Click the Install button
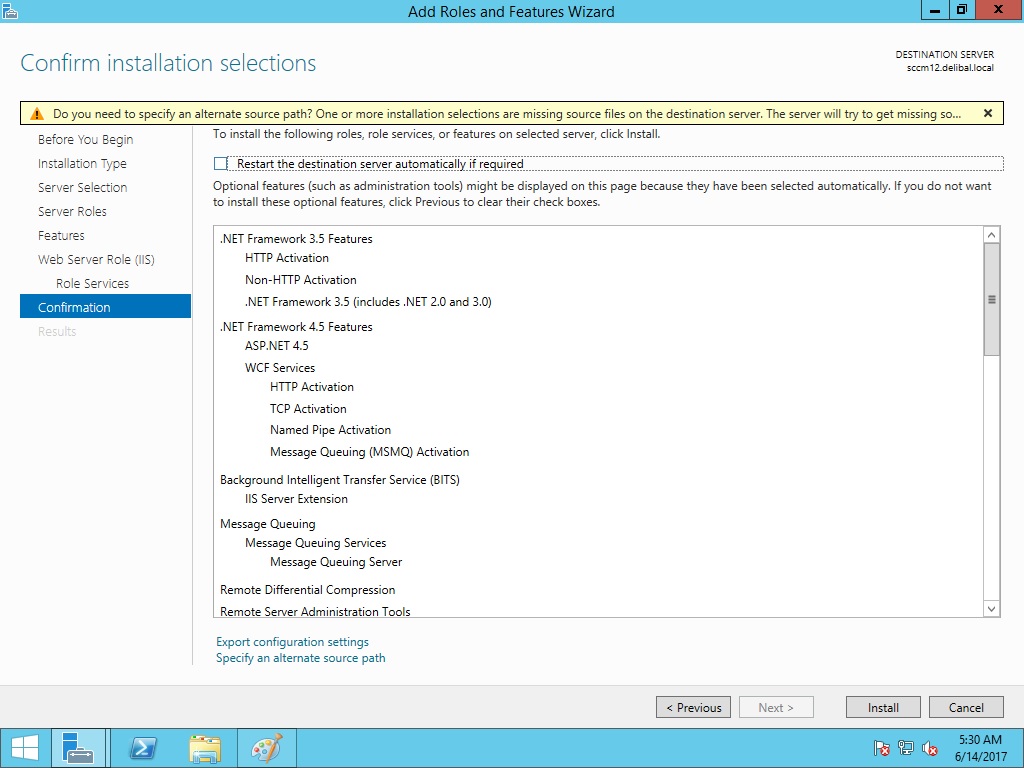This screenshot has height=768, width=1024. point(883,708)
